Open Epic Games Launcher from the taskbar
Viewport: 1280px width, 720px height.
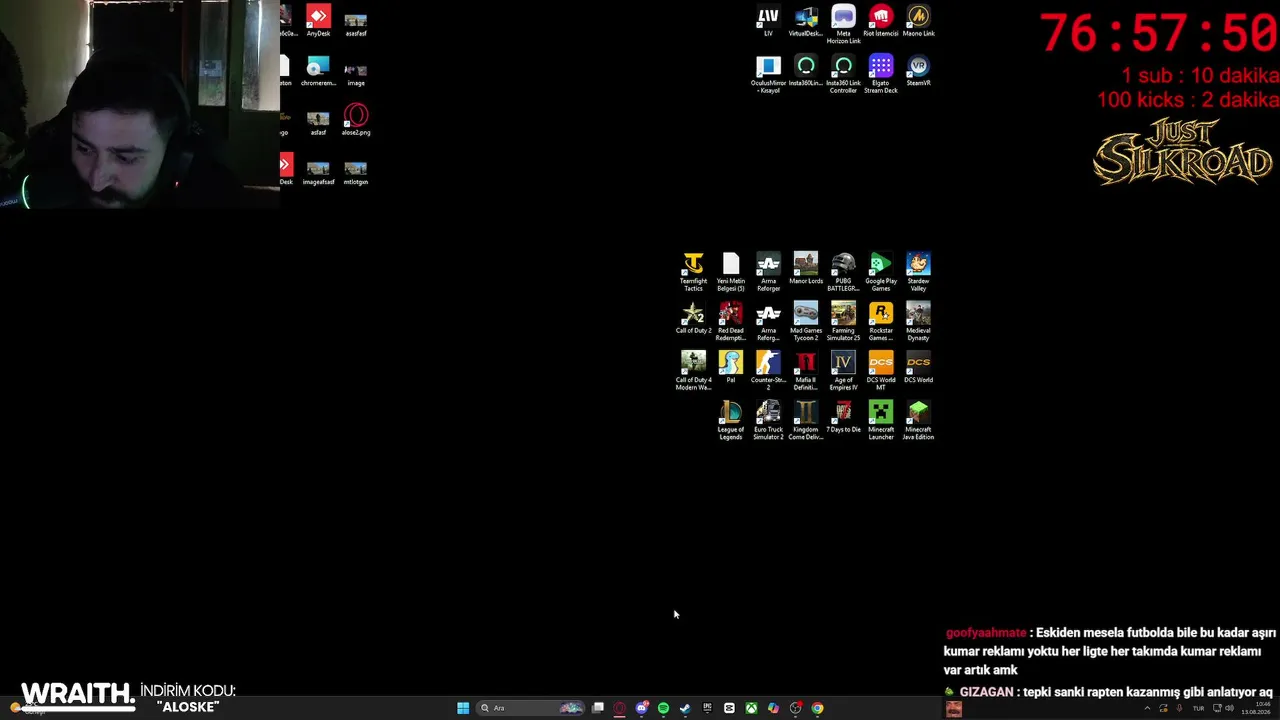click(x=707, y=708)
